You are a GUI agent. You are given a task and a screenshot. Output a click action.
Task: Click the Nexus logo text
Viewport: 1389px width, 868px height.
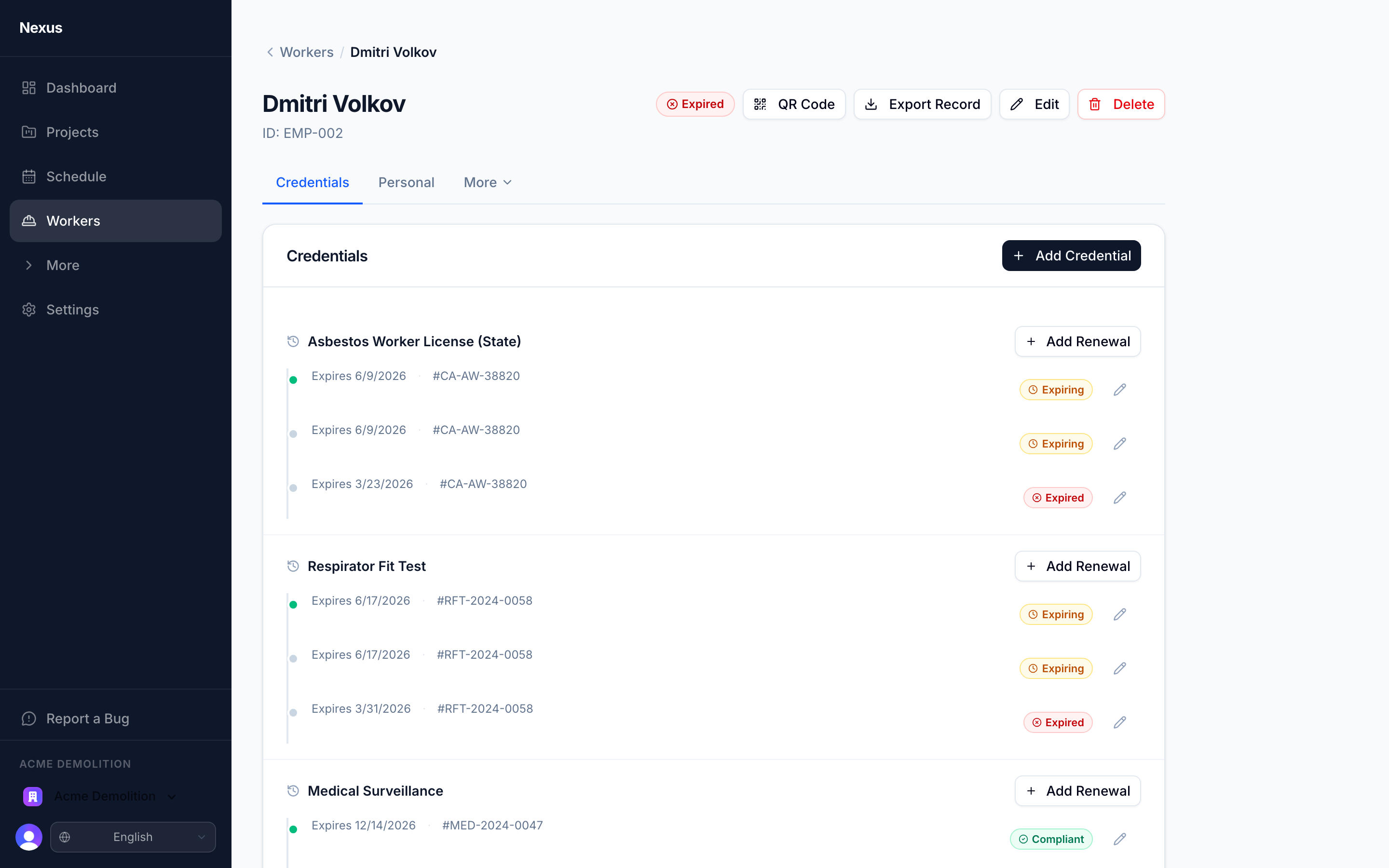pos(41,27)
